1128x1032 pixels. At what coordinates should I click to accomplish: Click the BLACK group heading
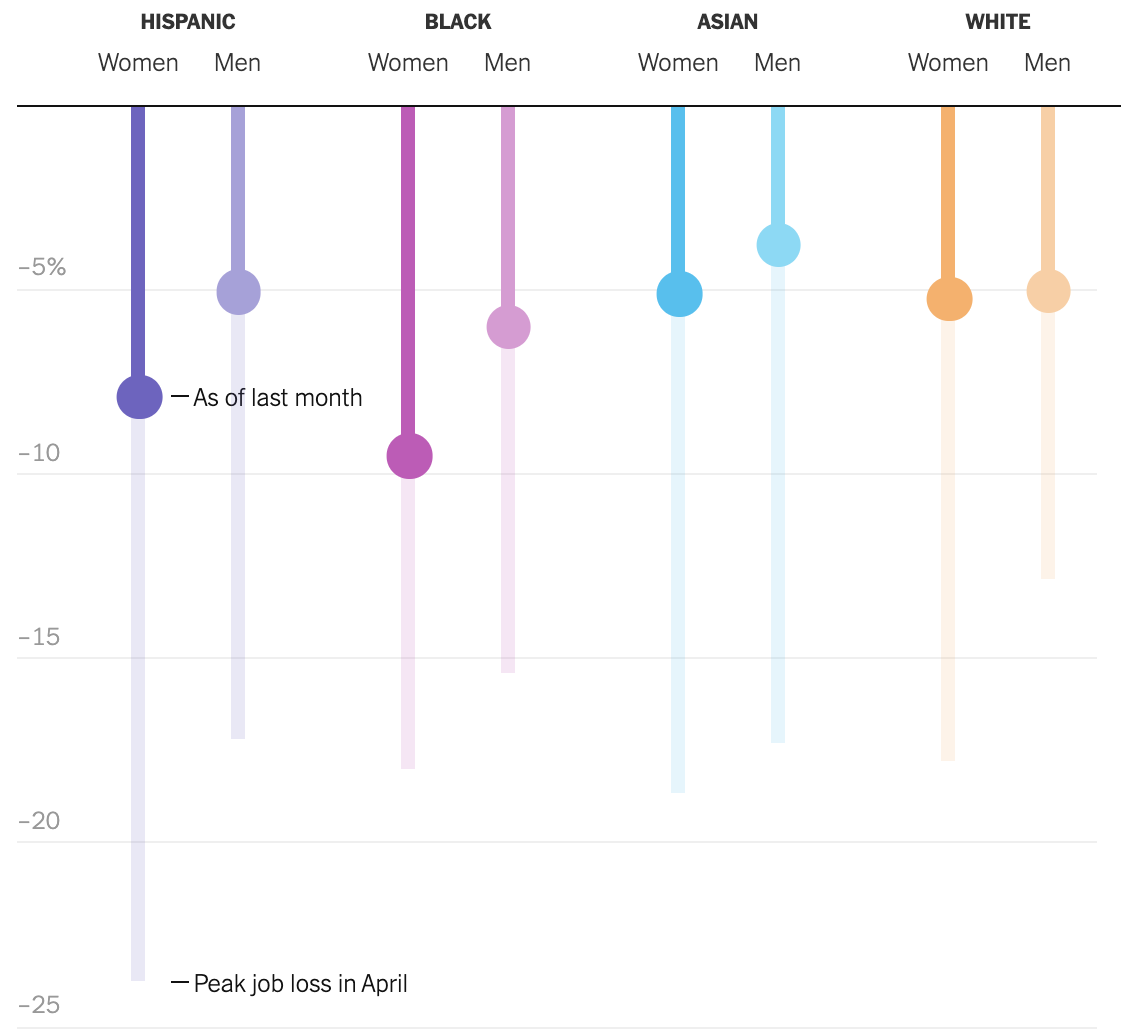click(458, 22)
